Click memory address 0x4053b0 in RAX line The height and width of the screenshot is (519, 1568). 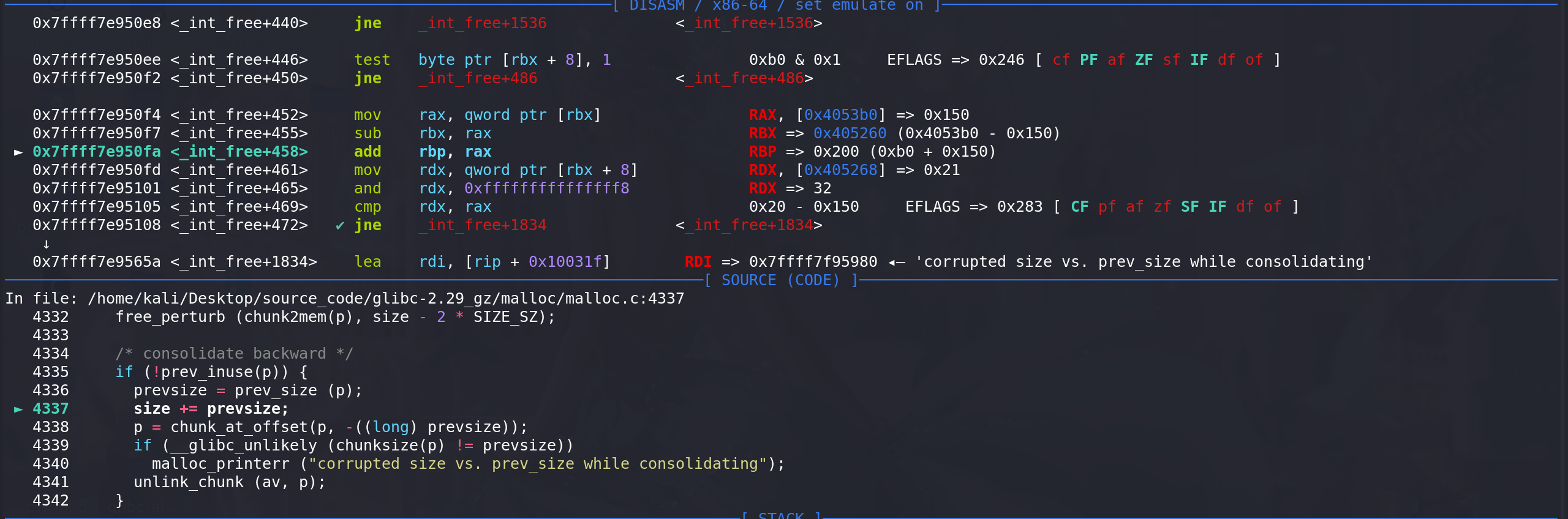pos(841,115)
